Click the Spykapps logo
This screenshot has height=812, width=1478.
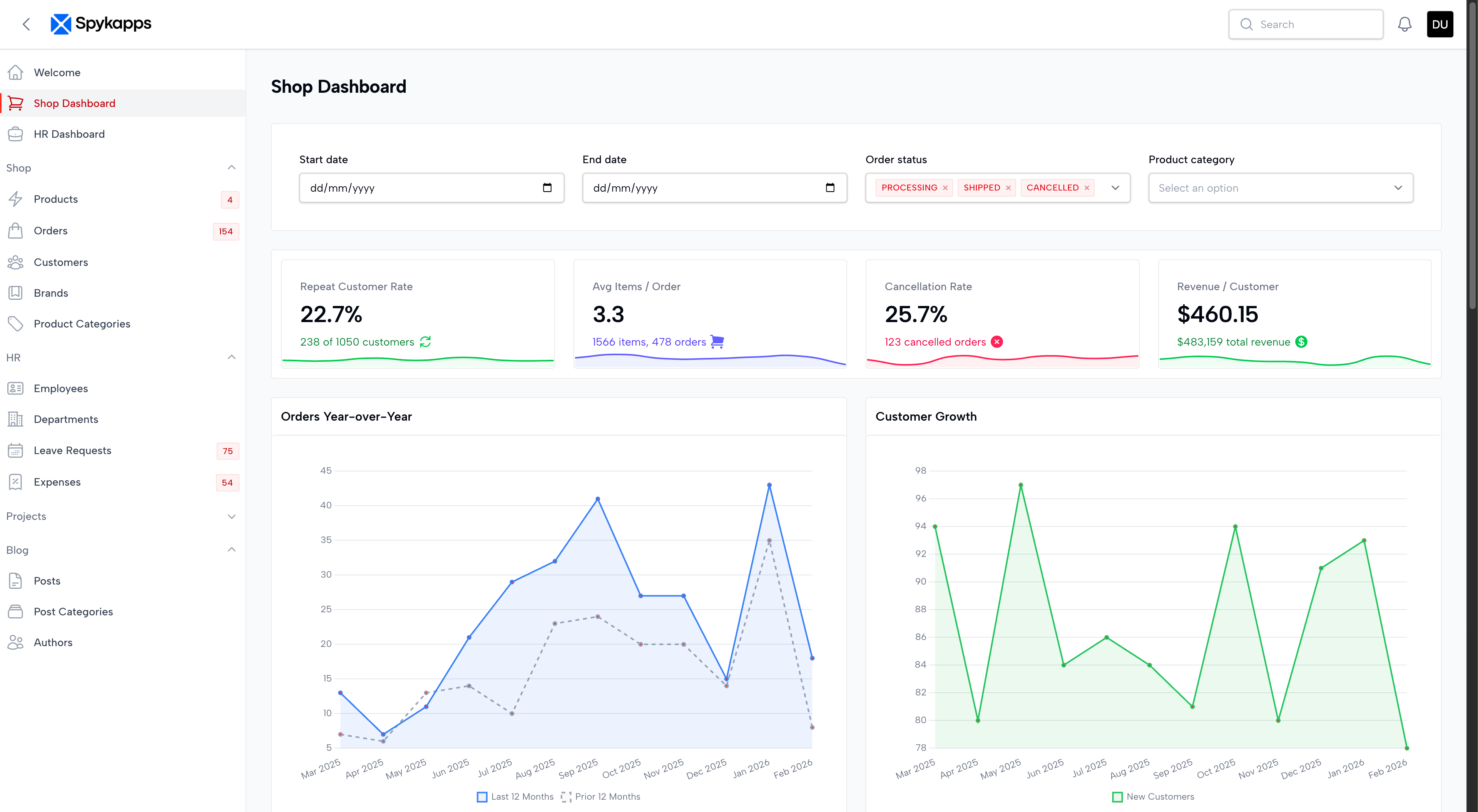(x=101, y=23)
